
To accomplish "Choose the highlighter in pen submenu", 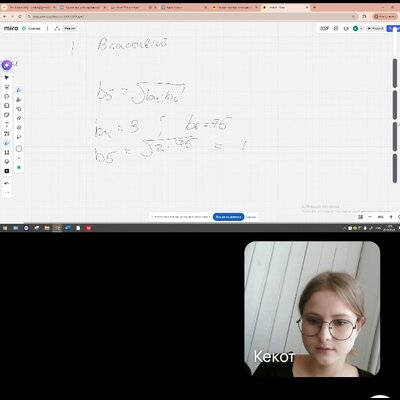I will tap(19, 99).
